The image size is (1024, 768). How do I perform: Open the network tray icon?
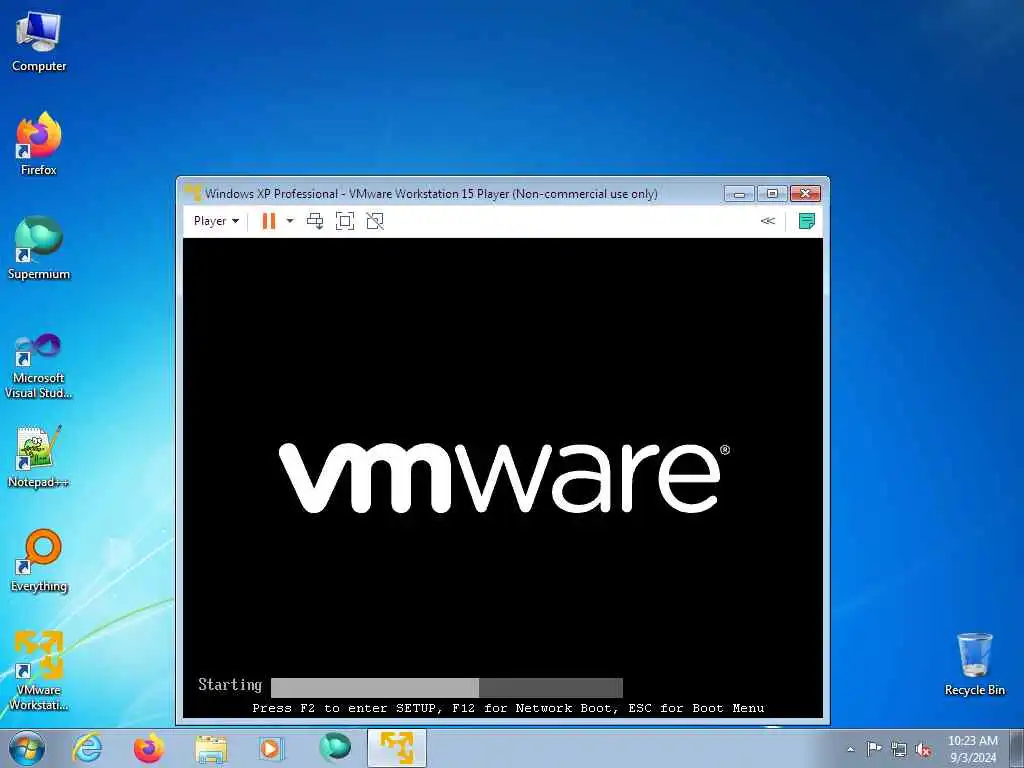(899, 749)
